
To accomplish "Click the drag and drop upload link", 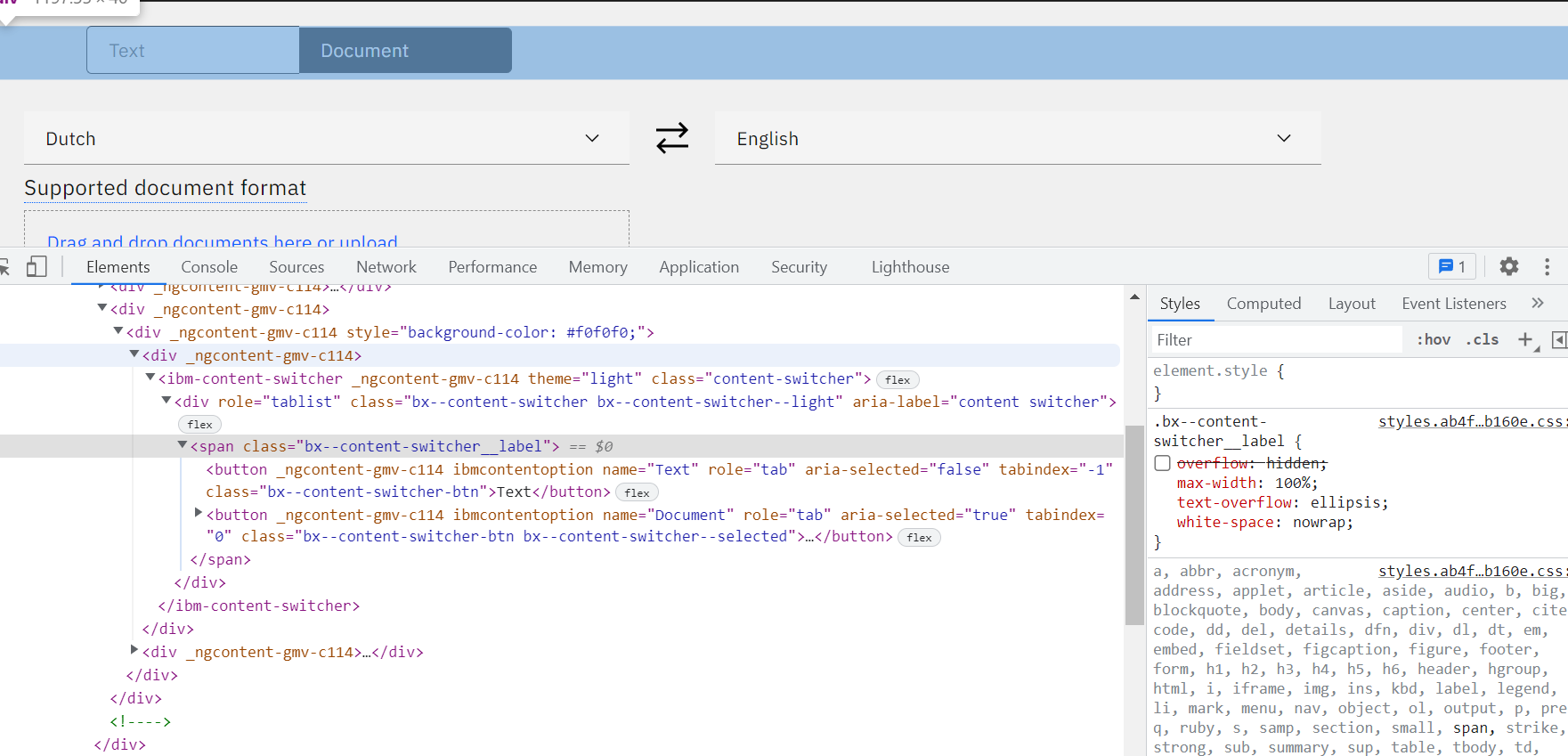I will 223,241.
